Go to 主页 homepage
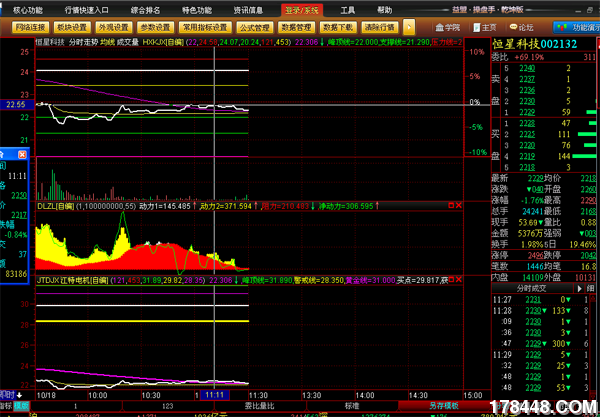Screen dimensions: 600x417 [484, 28]
